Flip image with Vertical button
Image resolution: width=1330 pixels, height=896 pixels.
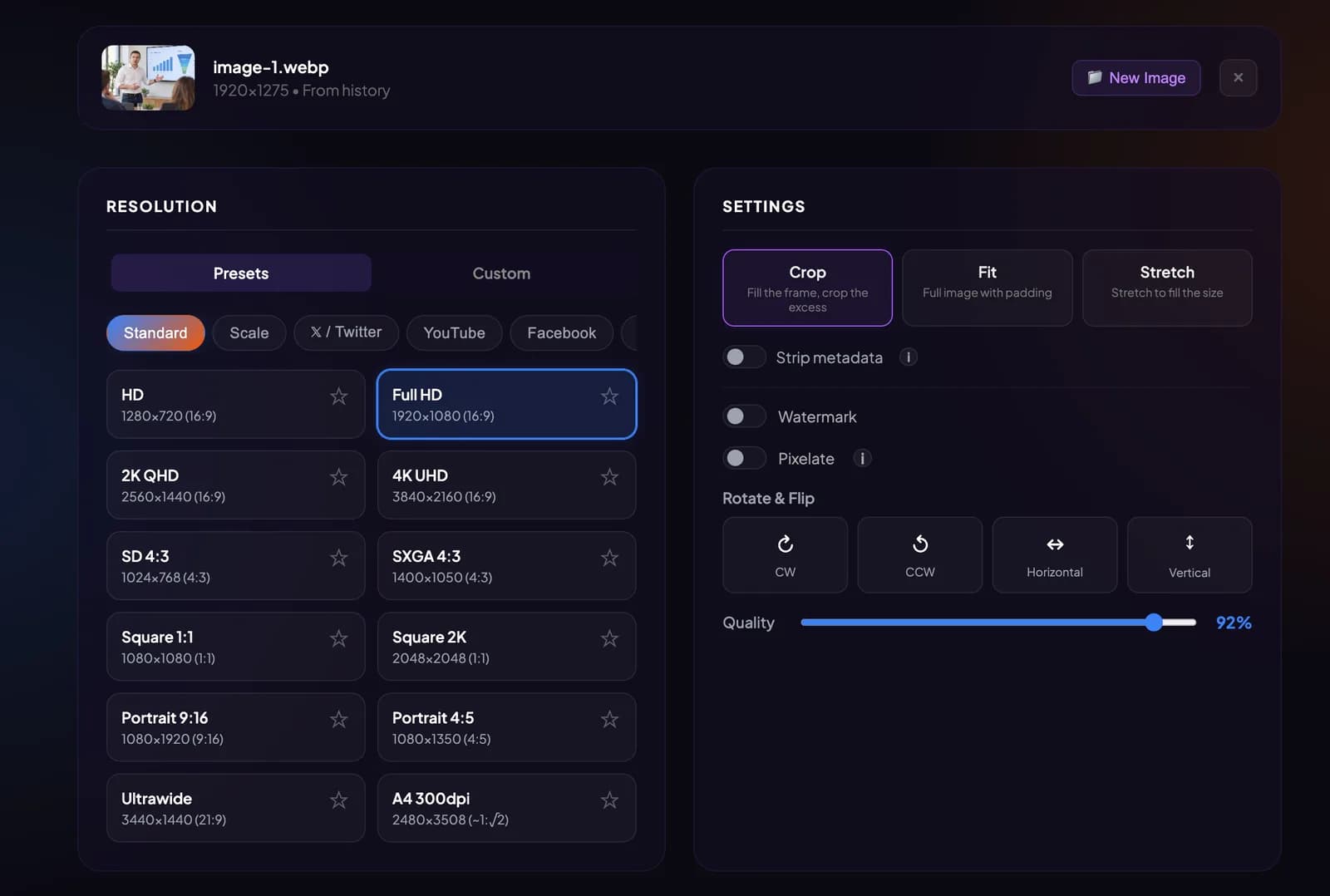(x=1190, y=555)
